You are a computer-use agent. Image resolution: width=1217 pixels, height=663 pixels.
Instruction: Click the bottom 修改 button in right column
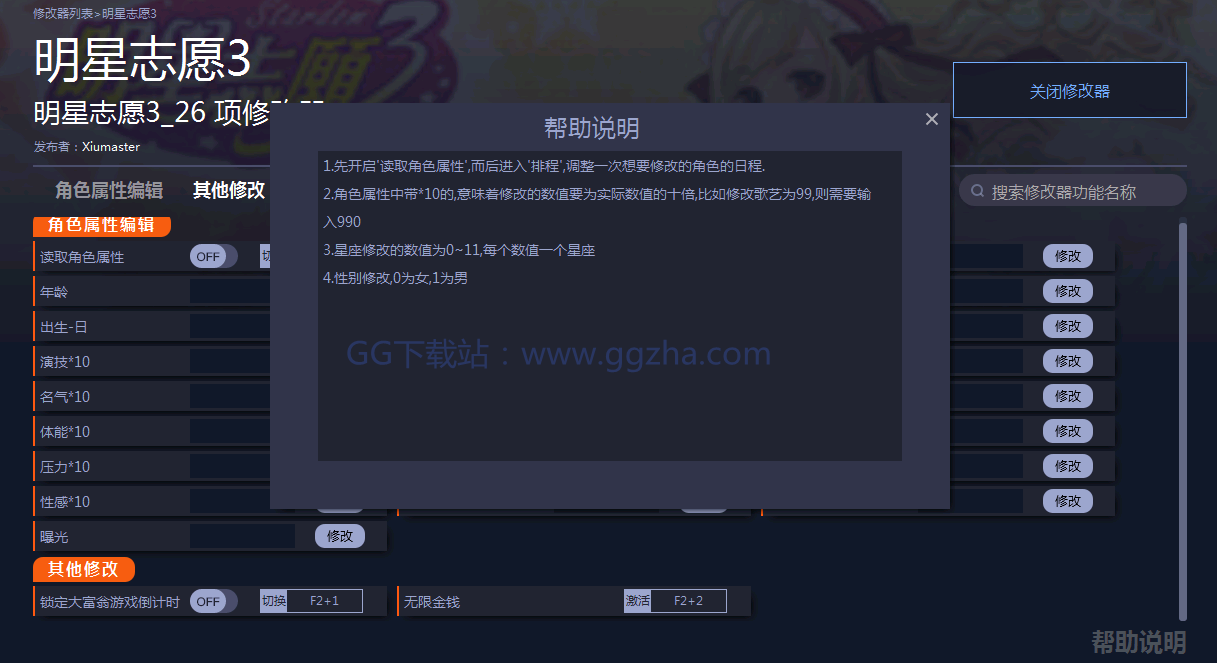(1068, 500)
